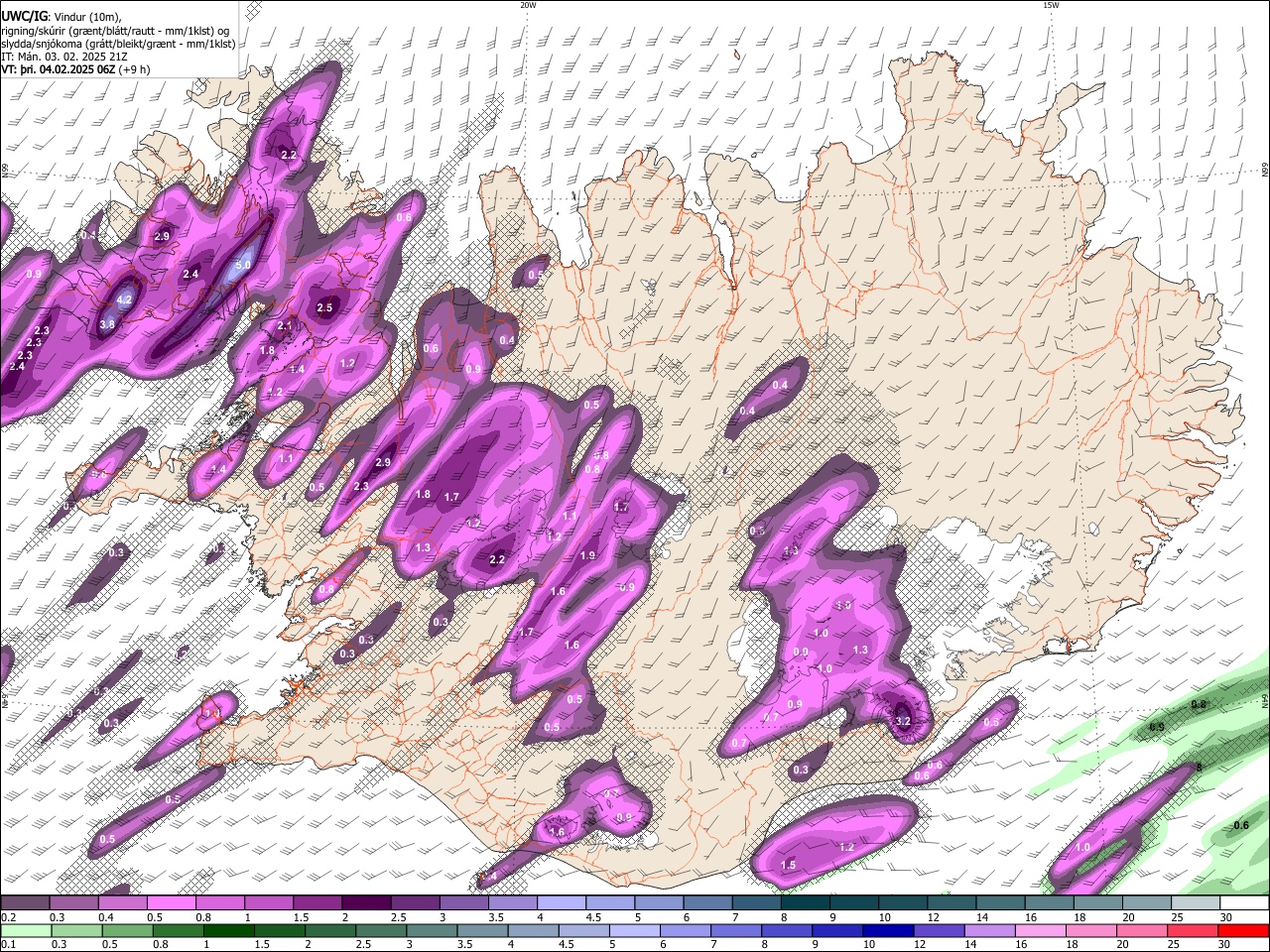
Task: Pick the bright red rain-scale swatch labelled 30
Action: point(1244,930)
